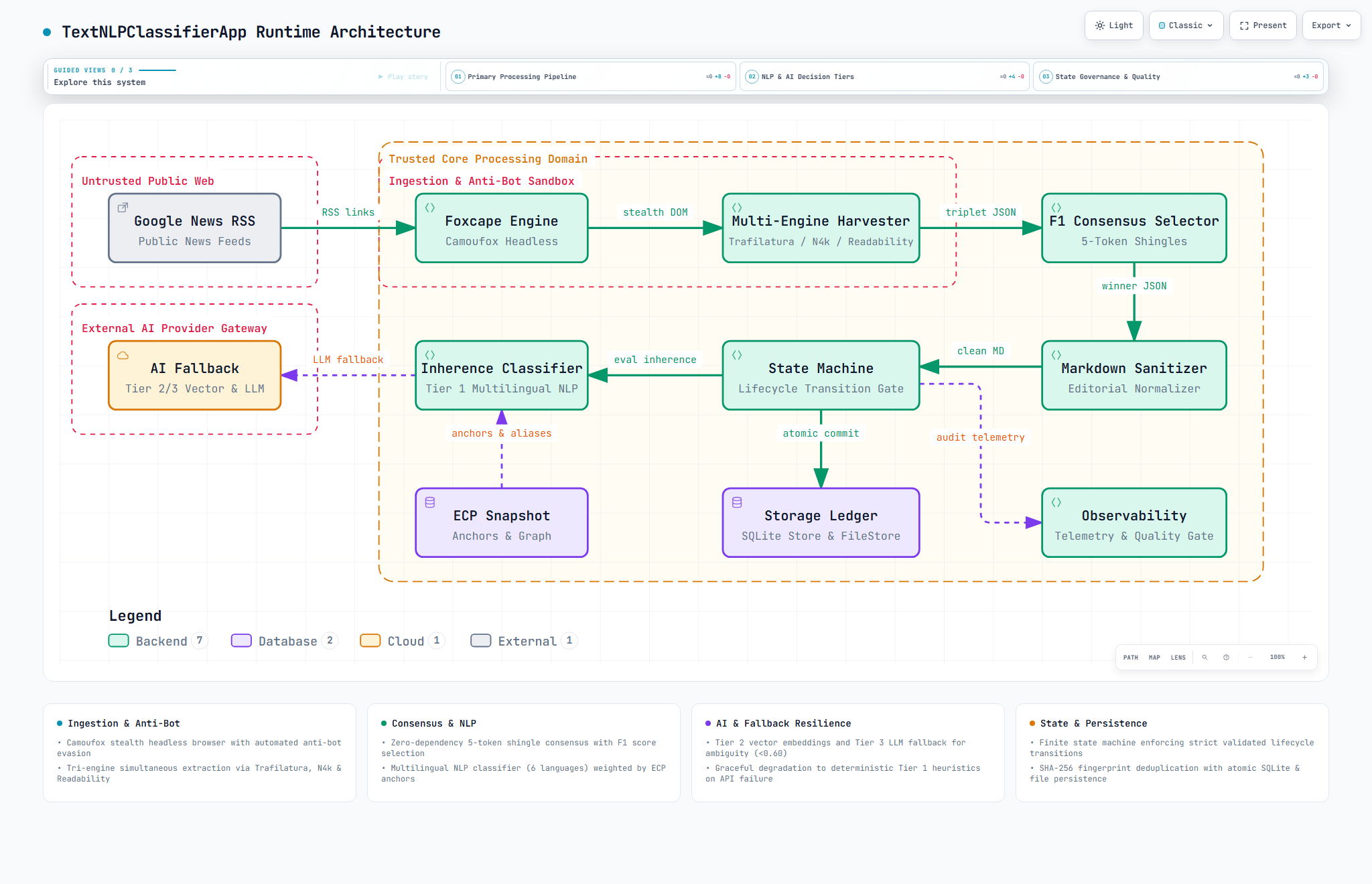This screenshot has width=1372, height=884.
Task: Toggle the Light theme button
Action: pos(1113,25)
